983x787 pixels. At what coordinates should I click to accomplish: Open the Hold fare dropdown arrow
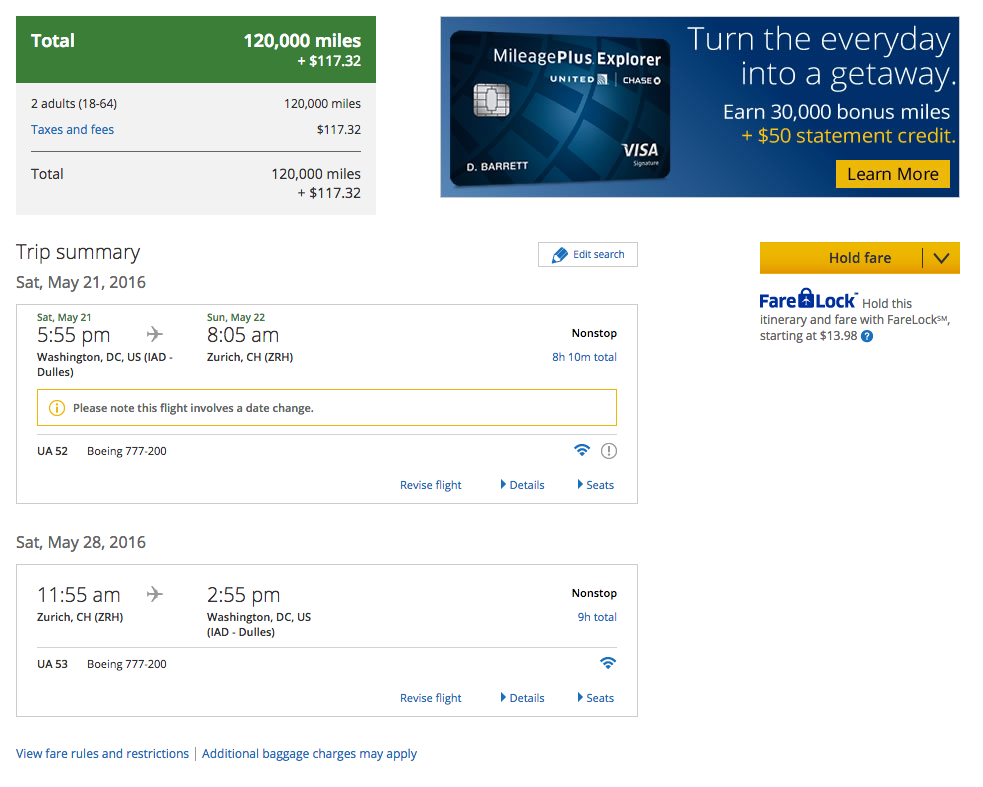941,258
